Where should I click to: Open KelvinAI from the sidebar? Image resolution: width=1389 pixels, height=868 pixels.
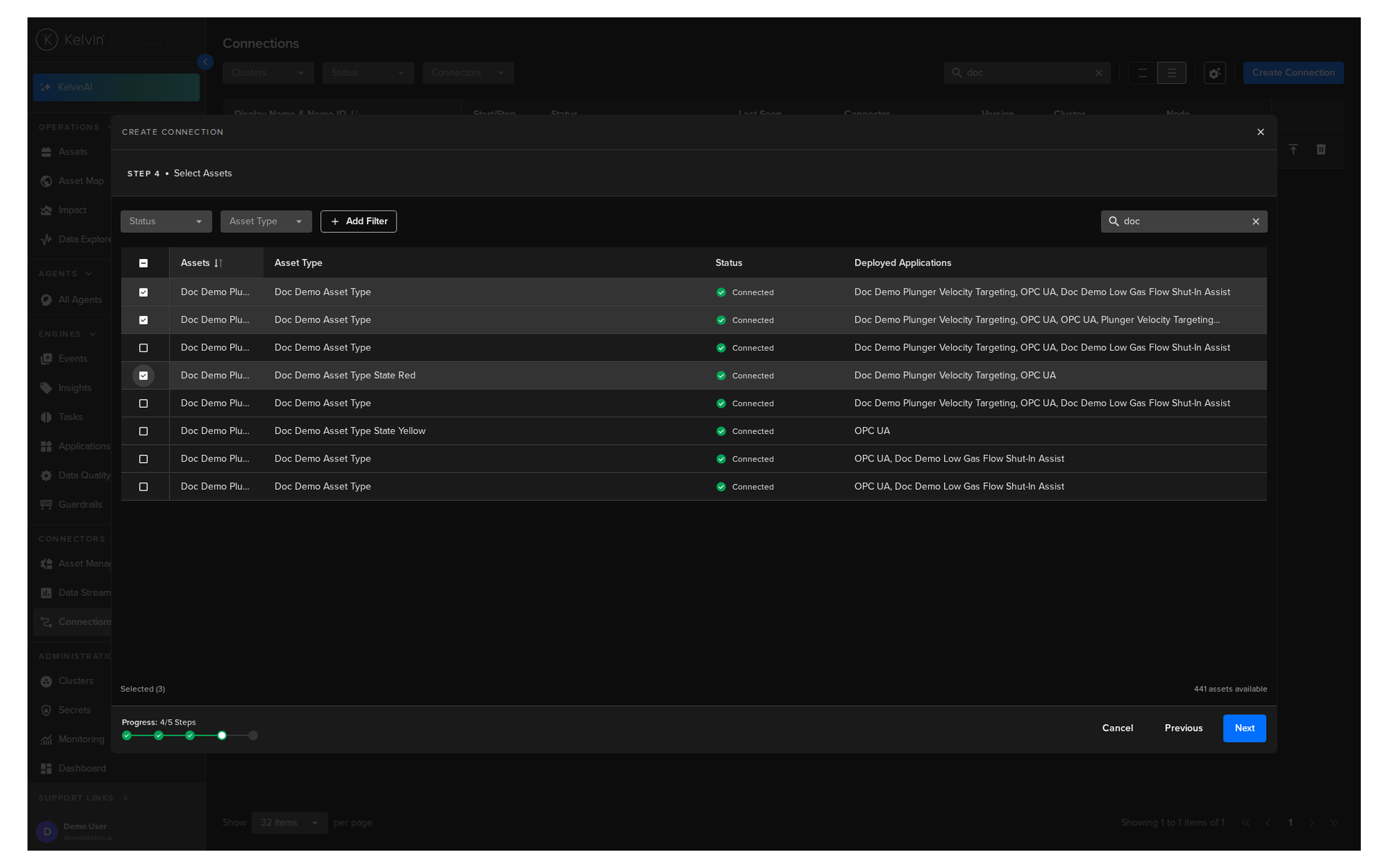(116, 88)
